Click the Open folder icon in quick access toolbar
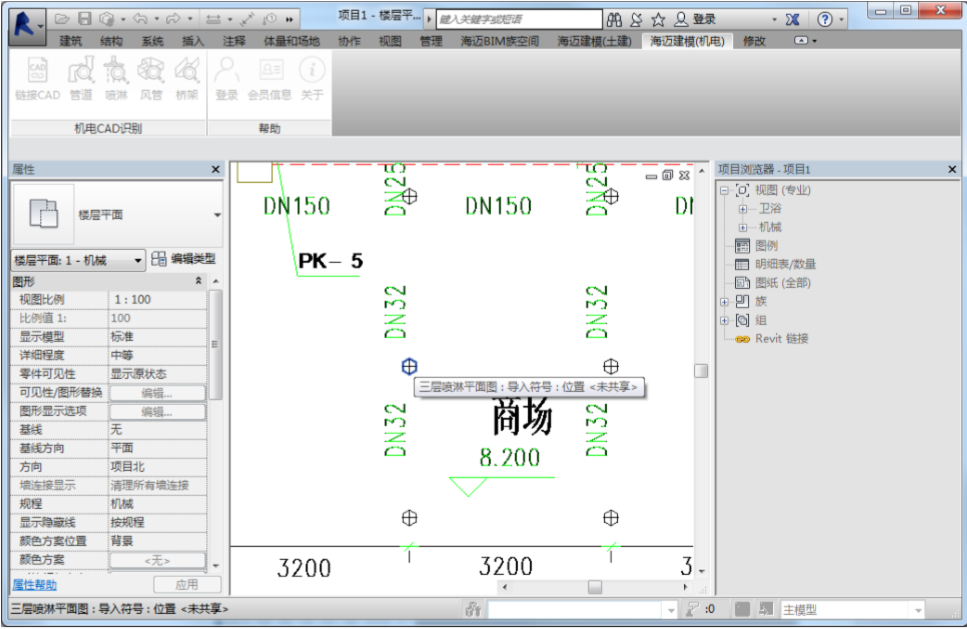This screenshot has width=967, height=629. [x=62, y=19]
